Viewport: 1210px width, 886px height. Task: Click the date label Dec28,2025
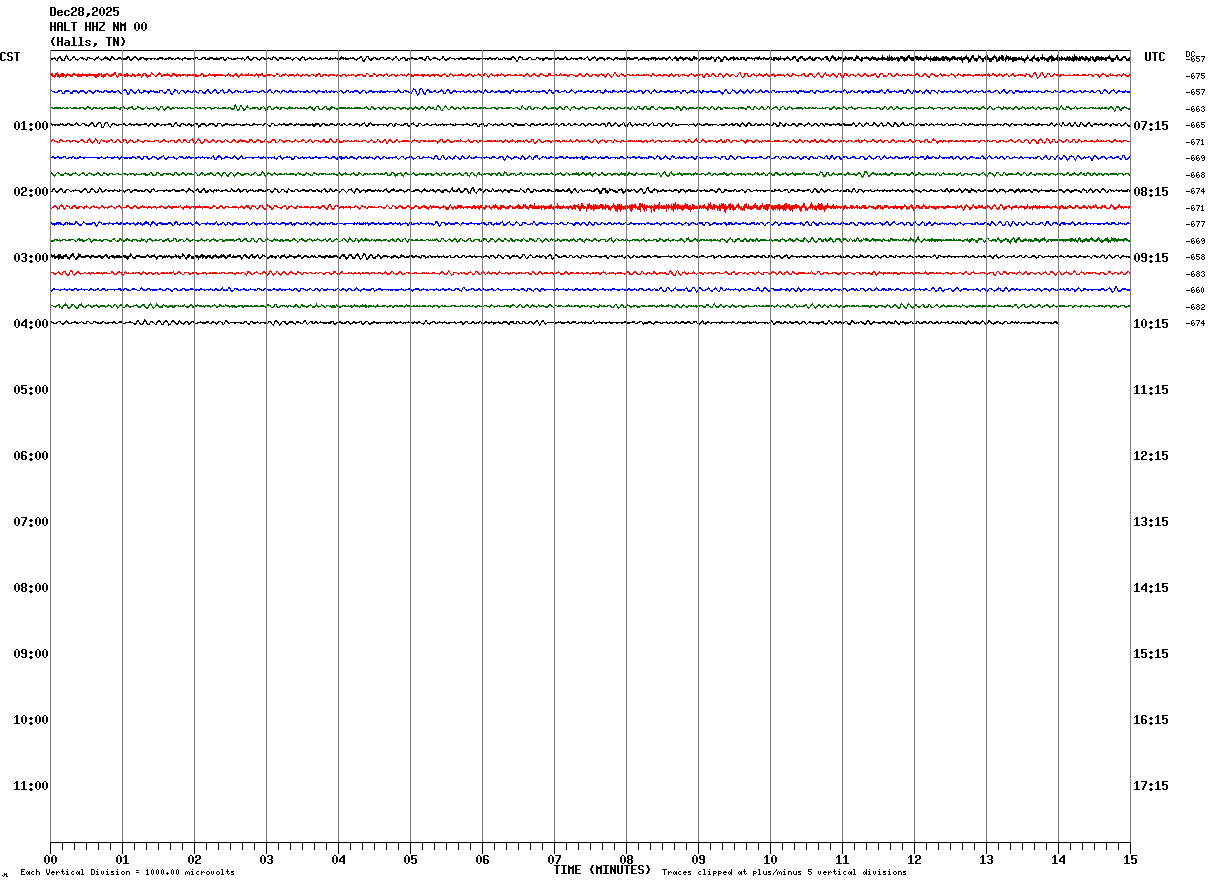[x=84, y=12]
